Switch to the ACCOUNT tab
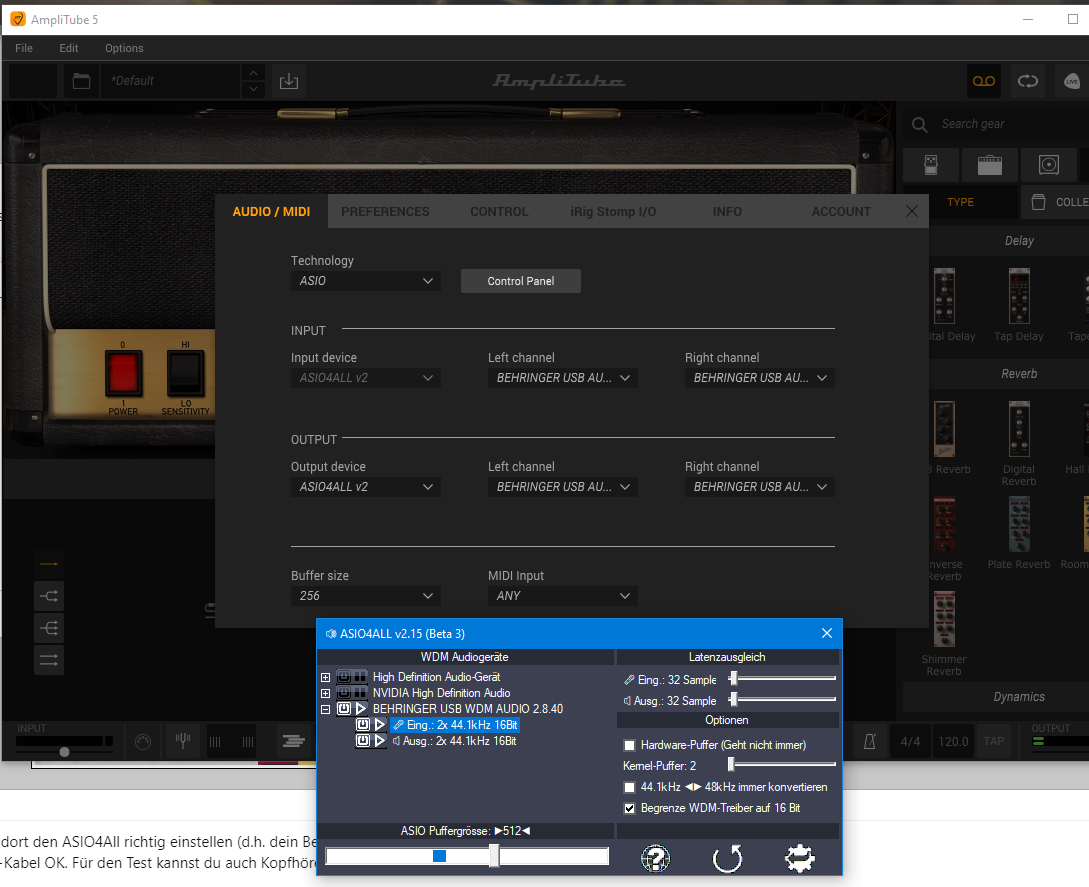Screen dimensions: 1089x887 click(x=841, y=212)
